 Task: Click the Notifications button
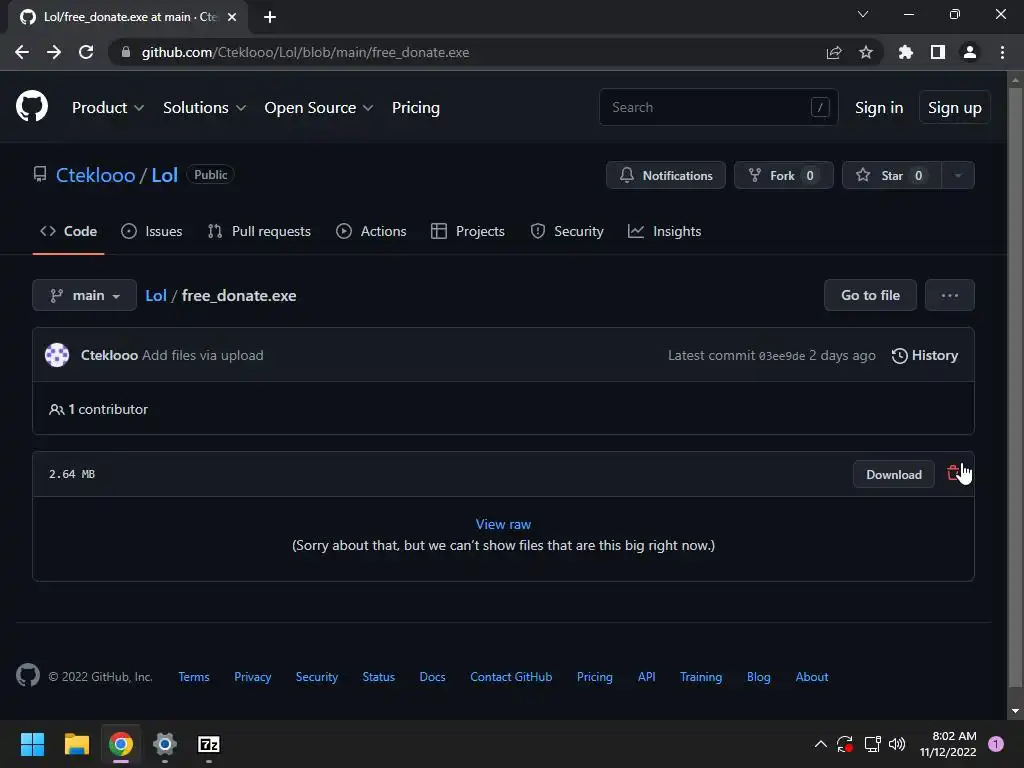665,175
